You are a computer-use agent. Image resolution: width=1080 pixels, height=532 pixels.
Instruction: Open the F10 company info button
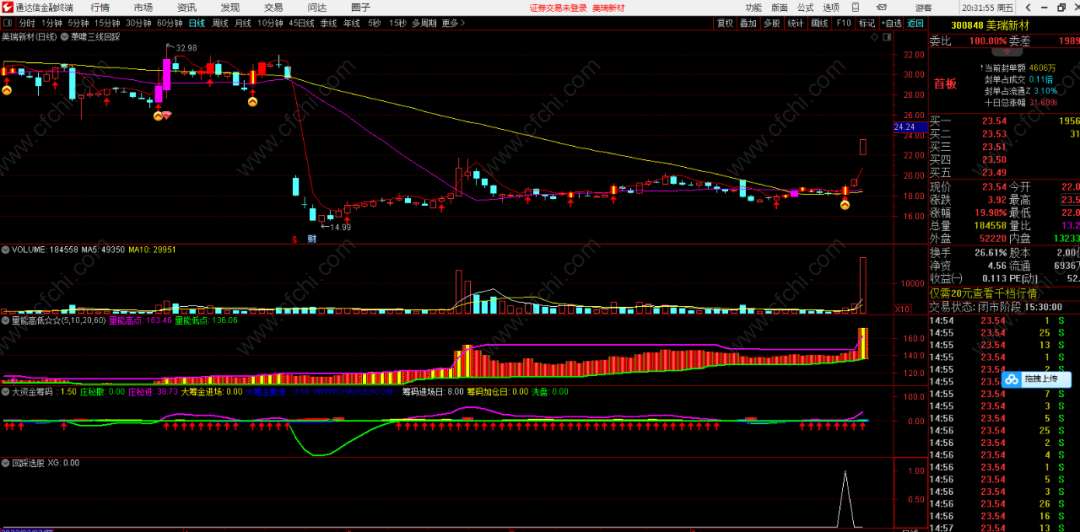843,23
